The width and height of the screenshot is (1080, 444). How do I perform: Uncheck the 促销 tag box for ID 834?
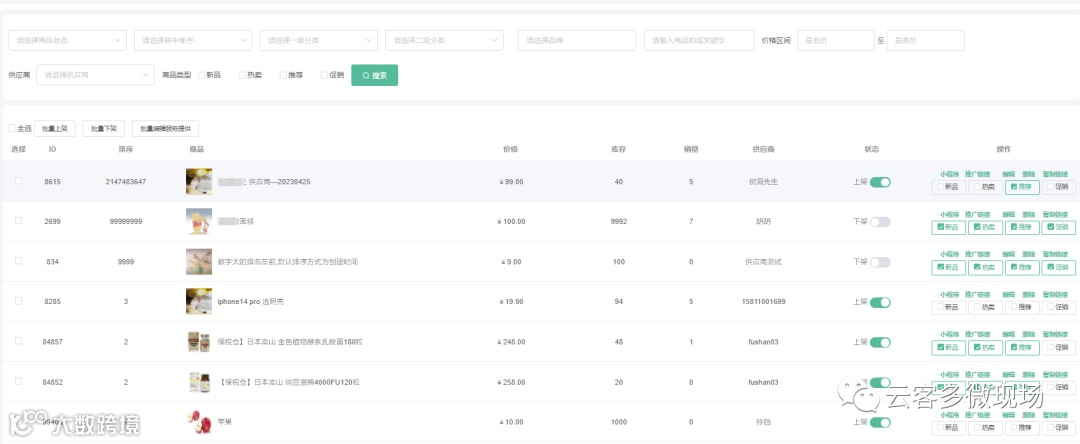1059,267
